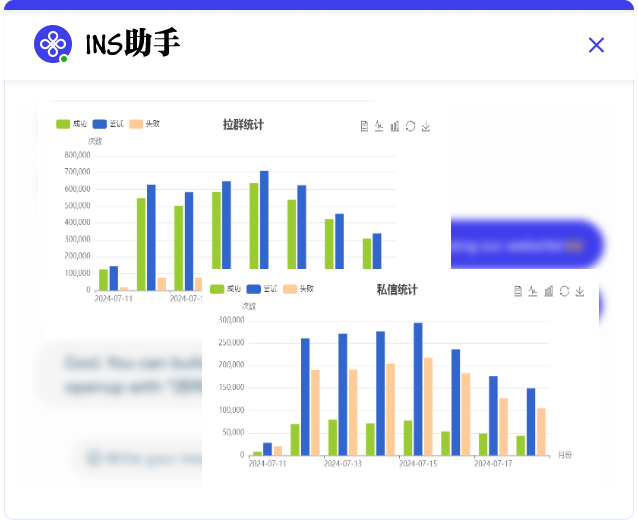Open data view in 私信统计 chart toolbox

[517, 291]
